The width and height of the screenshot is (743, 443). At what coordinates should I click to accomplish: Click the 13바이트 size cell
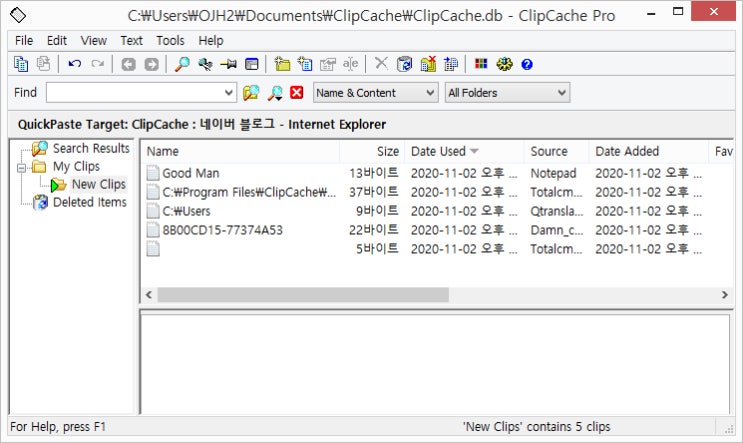(374, 173)
